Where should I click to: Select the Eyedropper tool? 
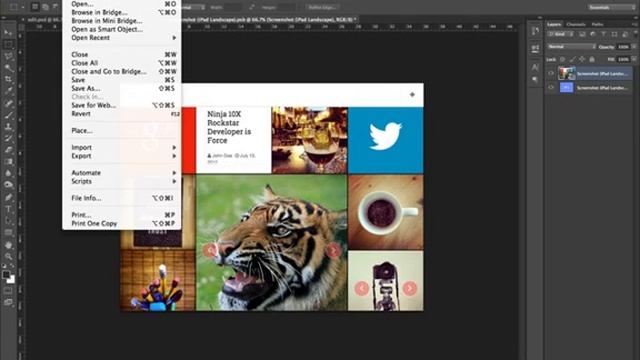pyautogui.click(x=9, y=91)
